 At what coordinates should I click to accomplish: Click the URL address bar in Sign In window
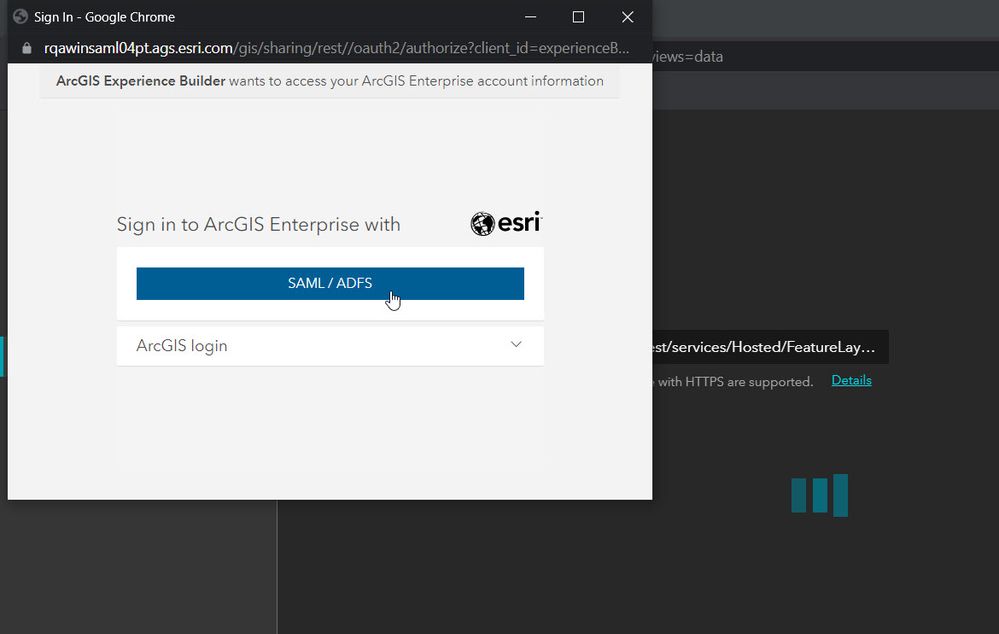coord(336,48)
